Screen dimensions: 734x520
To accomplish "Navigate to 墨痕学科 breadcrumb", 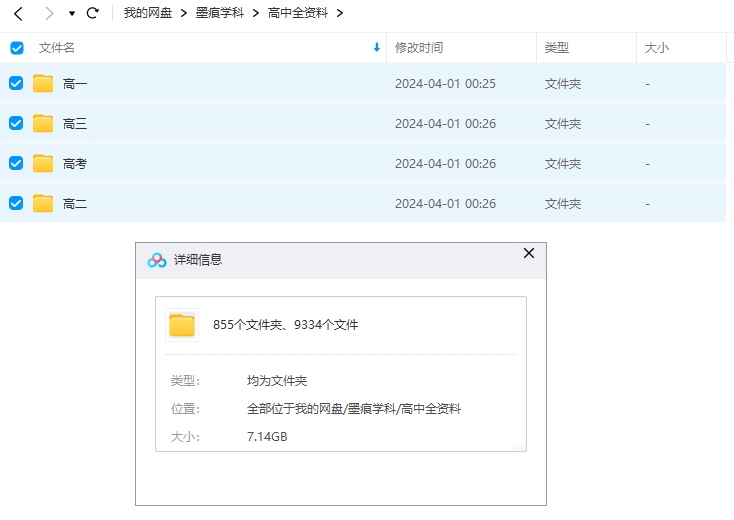I will [x=219, y=13].
